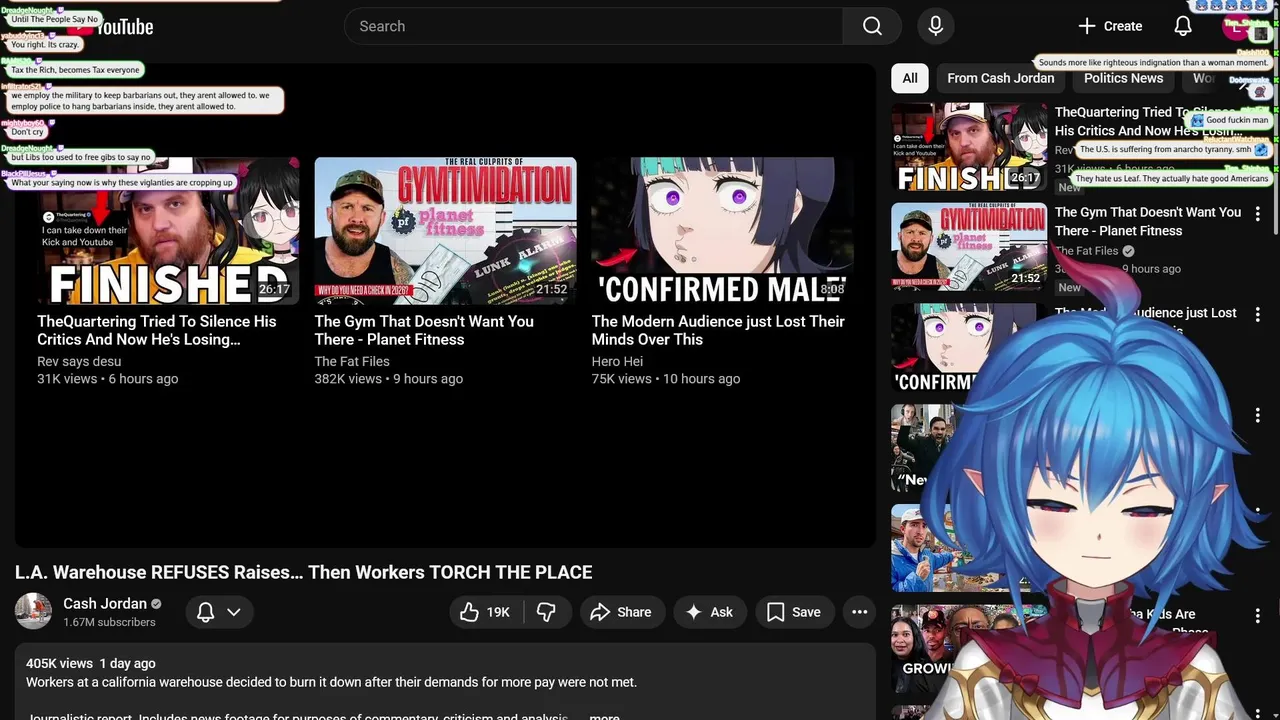Open options menu for sidebar Modern Audience video
1280x720 pixels.
(1257, 314)
